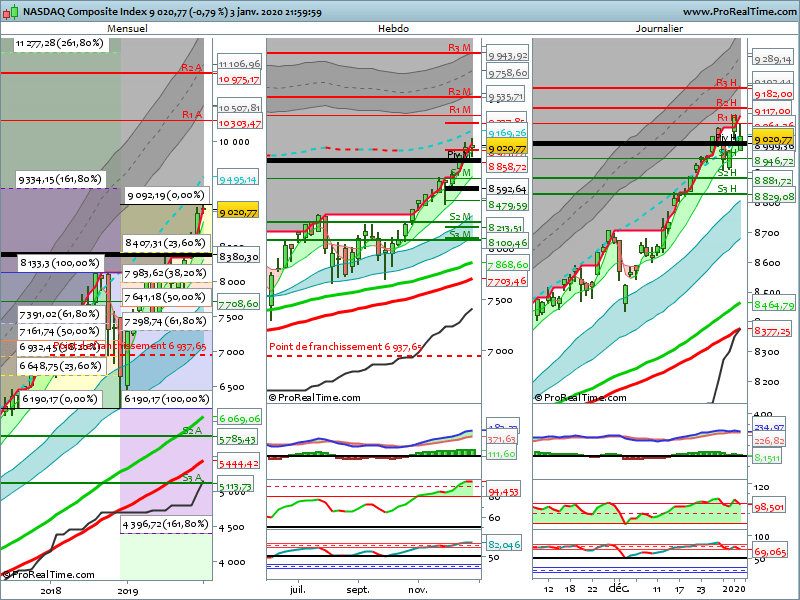Select the R2 A resistance label on the monthly chart

[x=191, y=67]
